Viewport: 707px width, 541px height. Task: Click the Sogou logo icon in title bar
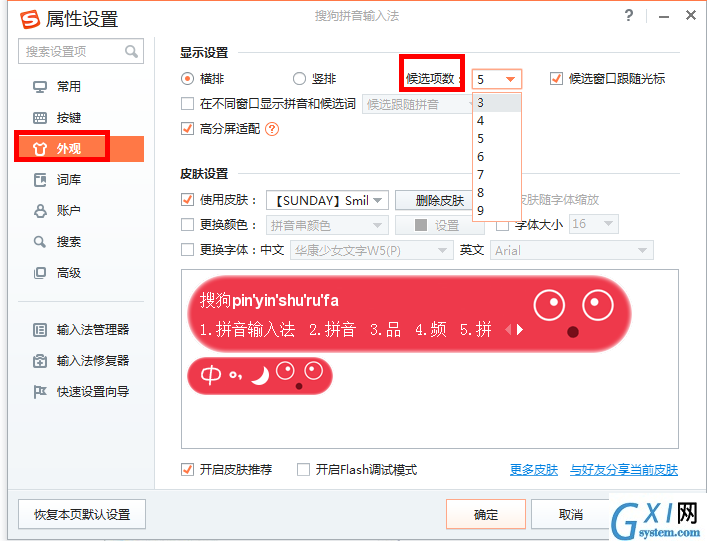tap(30, 19)
